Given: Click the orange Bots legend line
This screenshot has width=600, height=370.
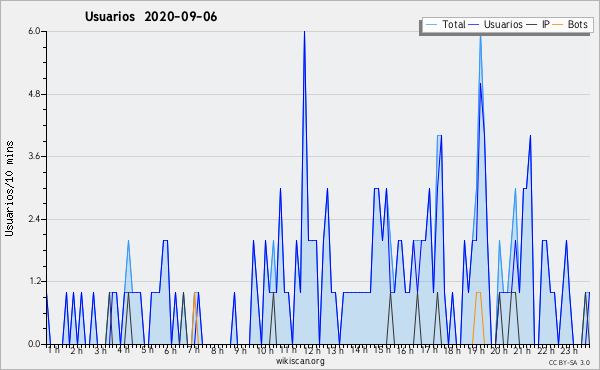Looking at the screenshot, I should (558, 25).
